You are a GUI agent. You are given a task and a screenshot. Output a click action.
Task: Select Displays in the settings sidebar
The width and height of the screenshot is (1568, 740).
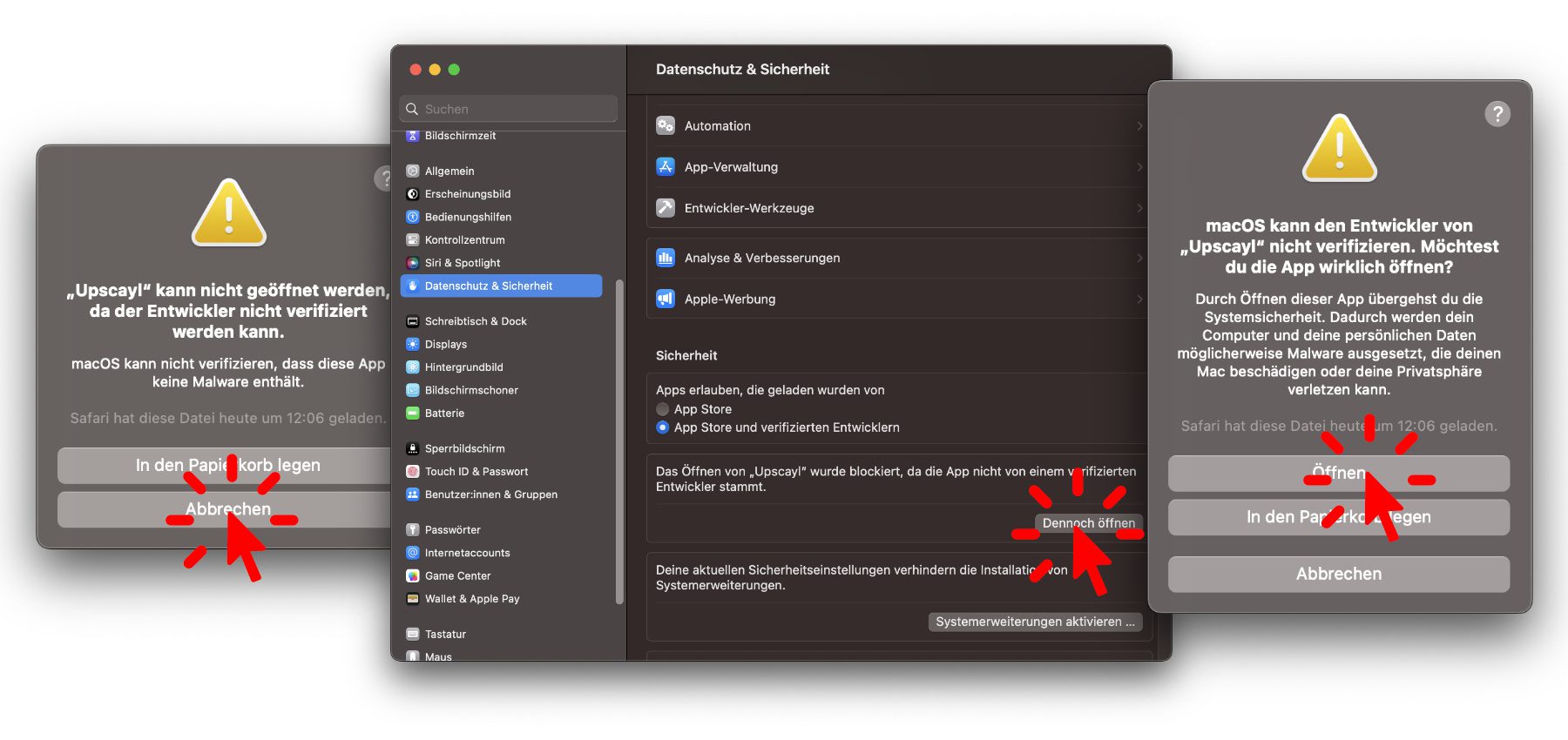coord(446,345)
